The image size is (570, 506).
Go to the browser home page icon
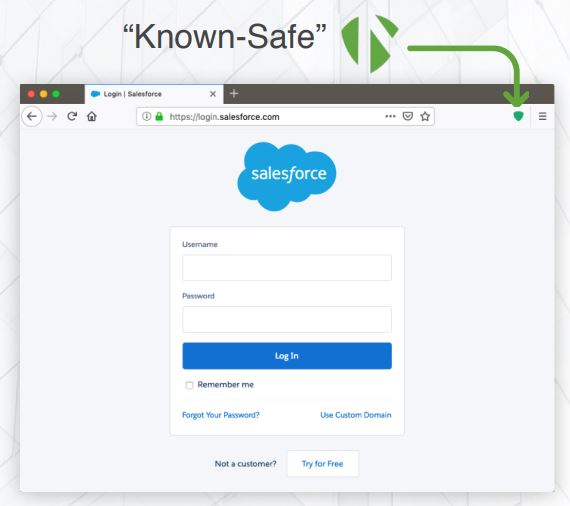click(92, 116)
